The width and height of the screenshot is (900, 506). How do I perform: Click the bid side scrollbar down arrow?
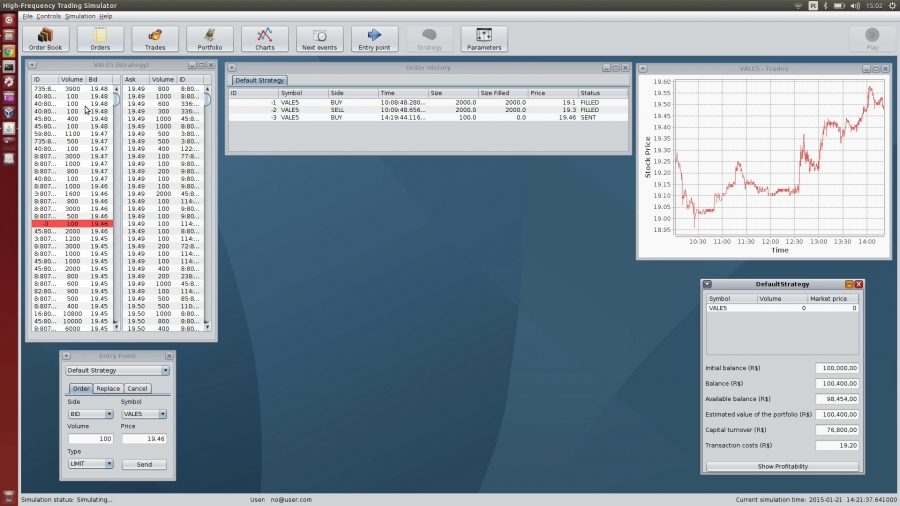[116, 327]
